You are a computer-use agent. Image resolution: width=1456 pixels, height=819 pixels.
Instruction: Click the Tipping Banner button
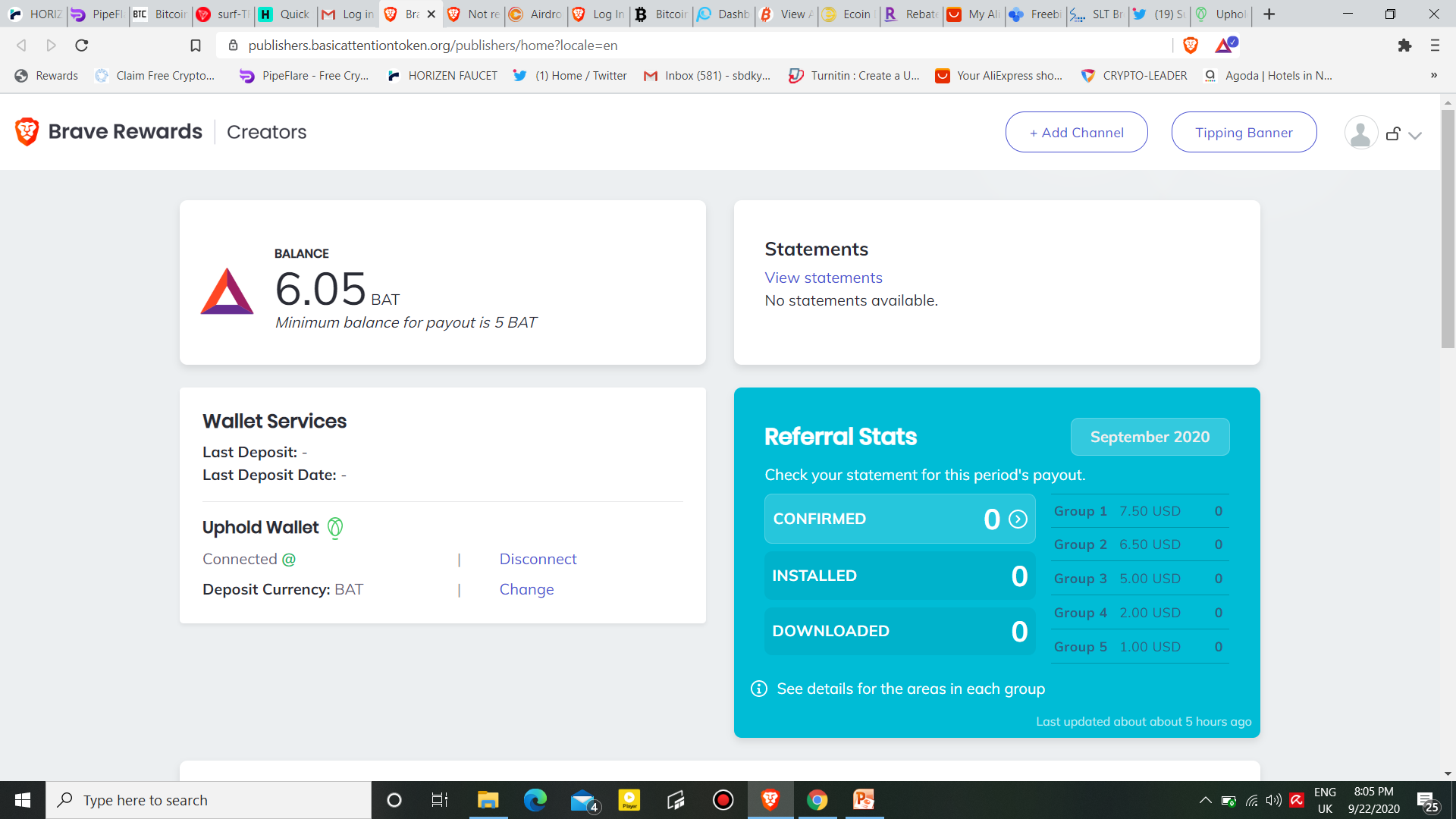pos(1244,133)
